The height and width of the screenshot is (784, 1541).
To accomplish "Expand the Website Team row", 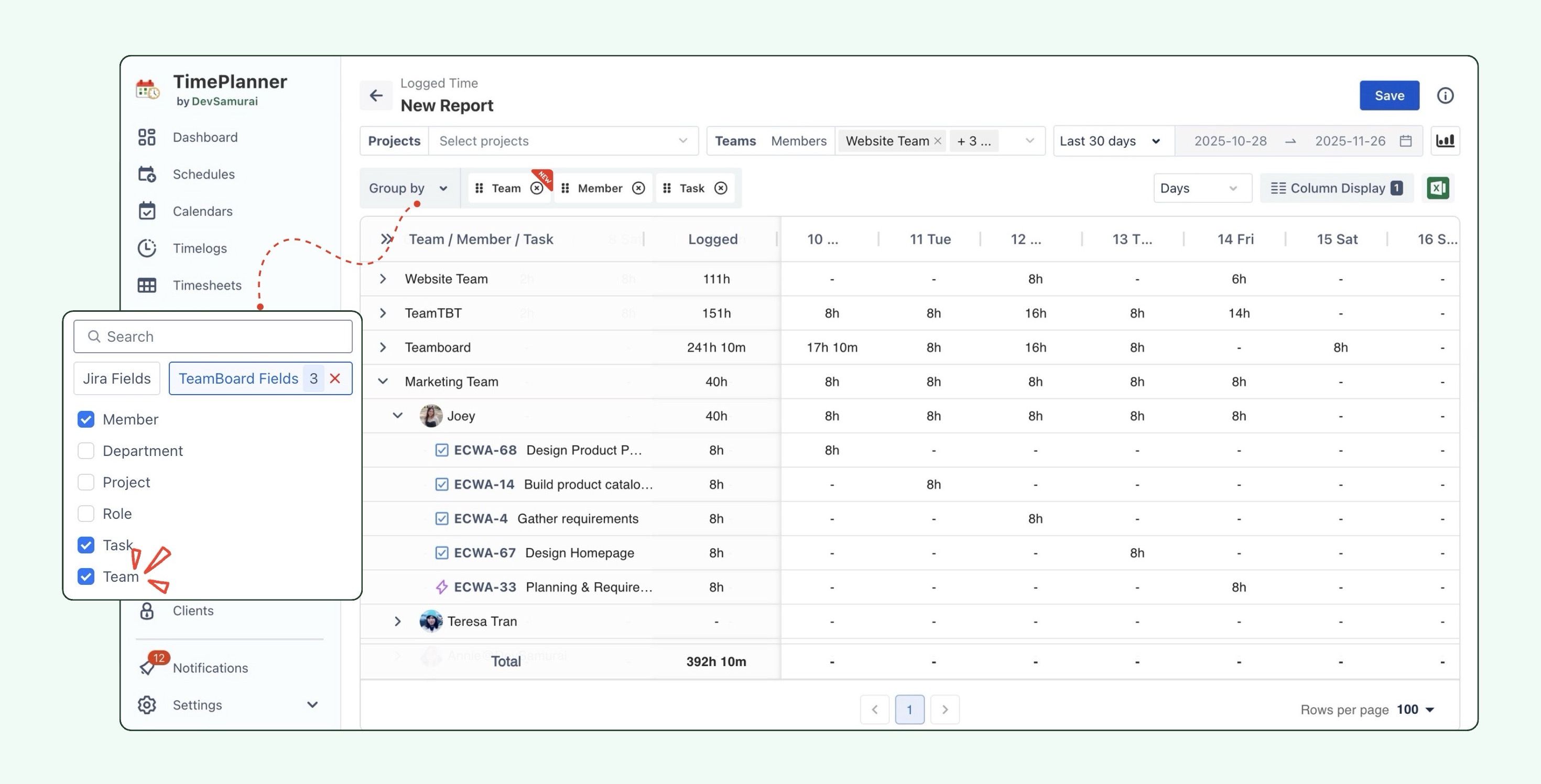I will [383, 279].
